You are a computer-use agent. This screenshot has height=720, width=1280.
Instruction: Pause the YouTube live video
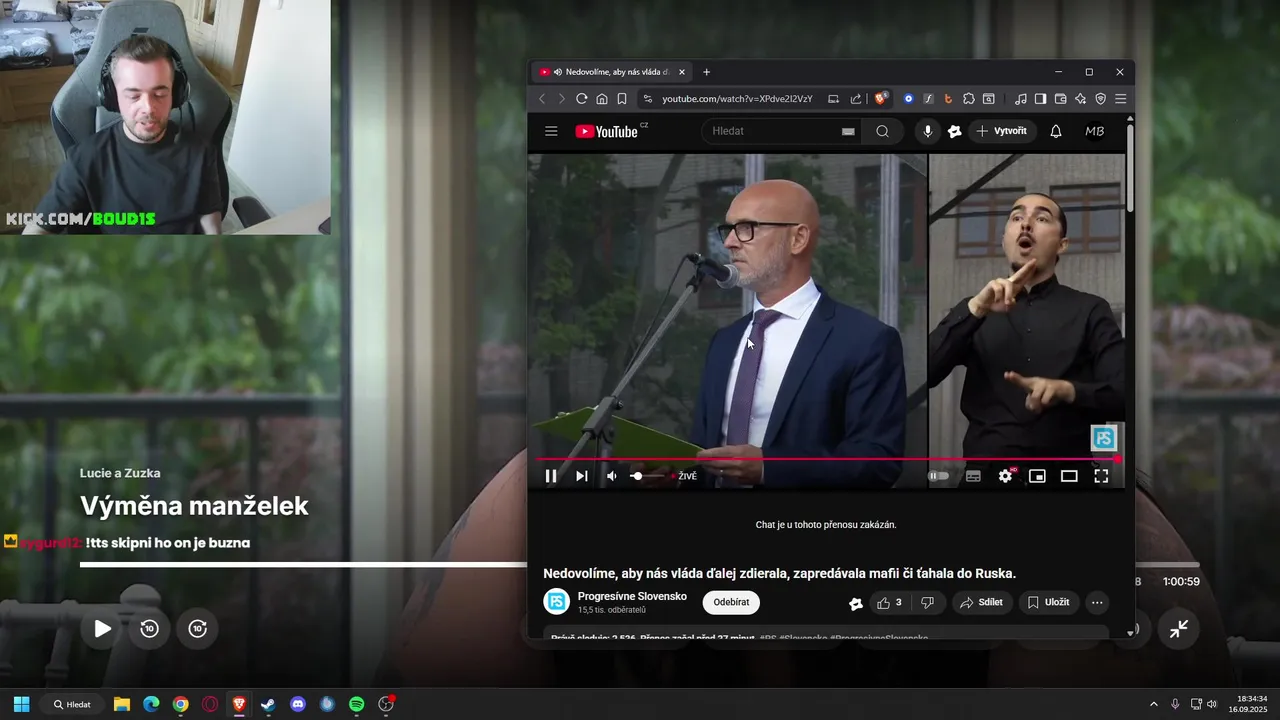[551, 476]
